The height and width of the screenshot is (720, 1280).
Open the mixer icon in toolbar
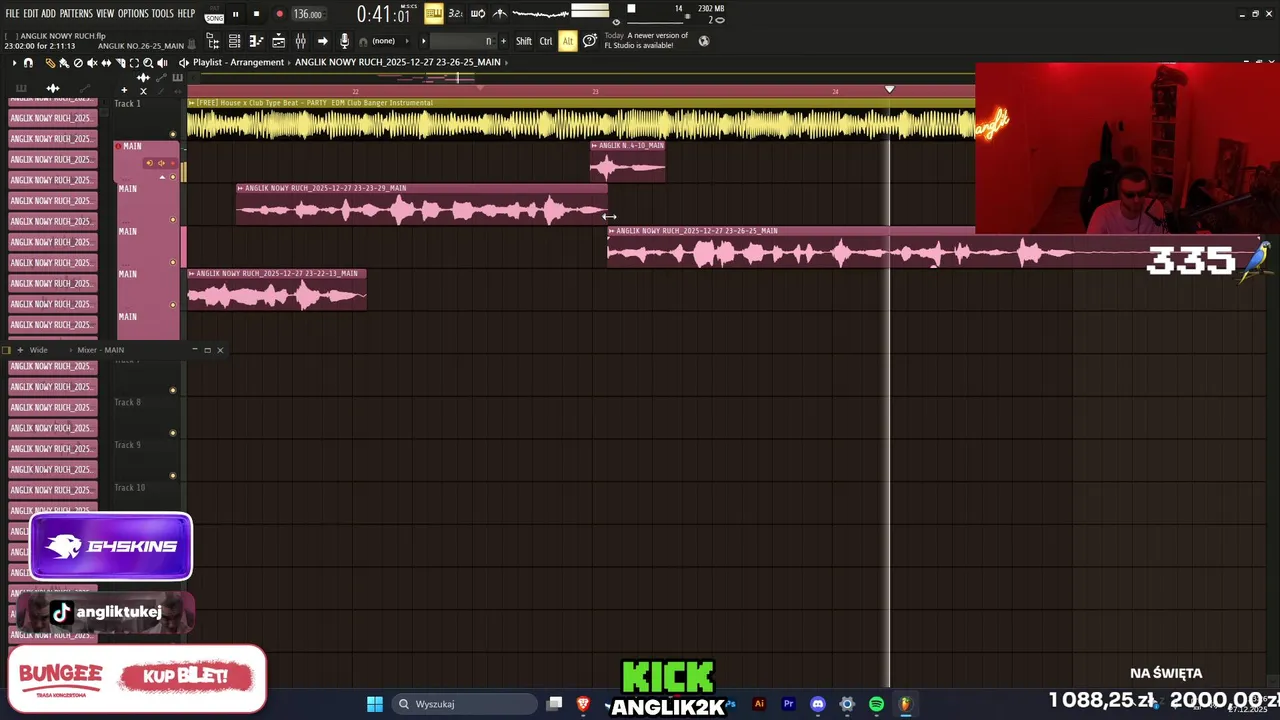tap(300, 41)
